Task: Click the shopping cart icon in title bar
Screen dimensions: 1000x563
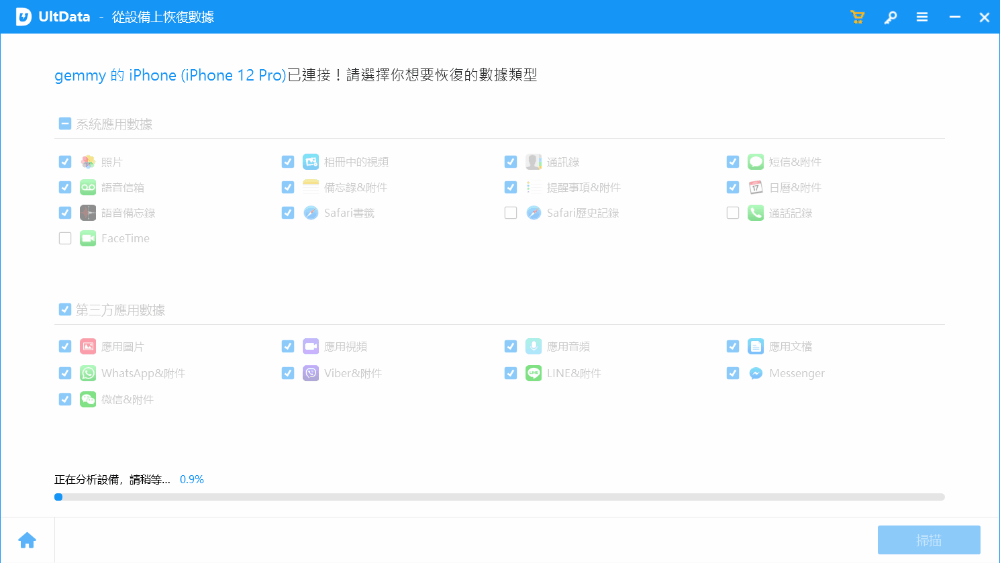Action: coord(857,17)
